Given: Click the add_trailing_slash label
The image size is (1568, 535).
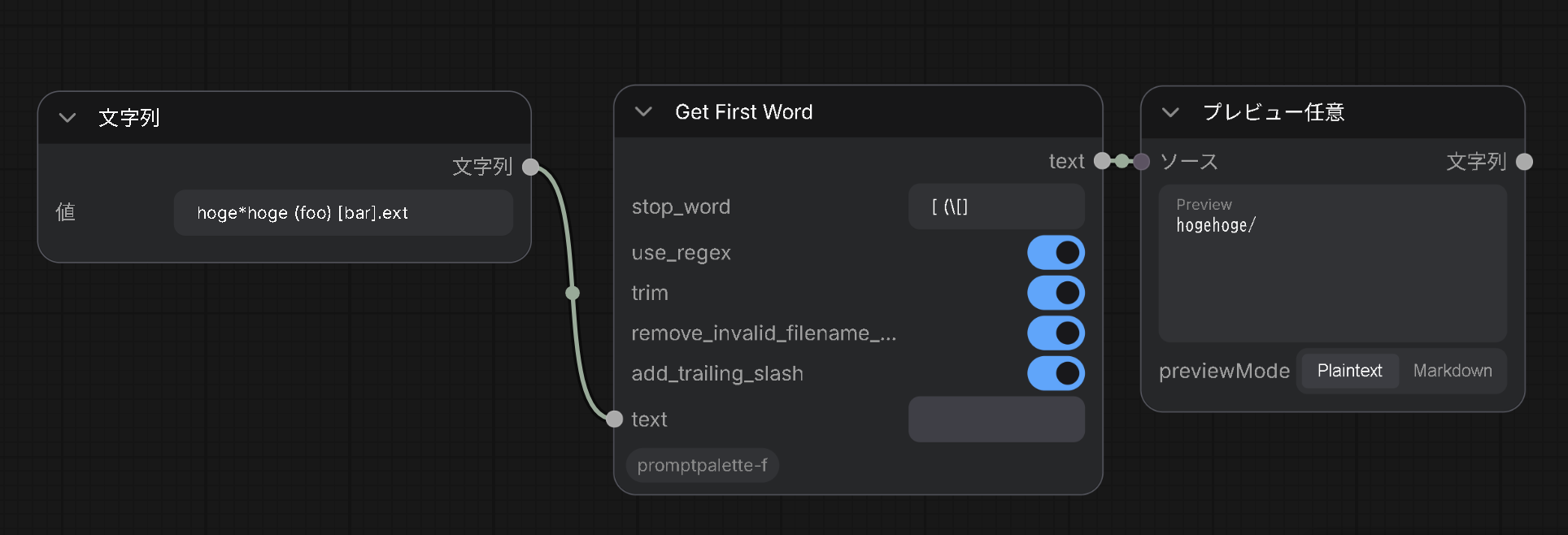Looking at the screenshot, I should (x=717, y=373).
